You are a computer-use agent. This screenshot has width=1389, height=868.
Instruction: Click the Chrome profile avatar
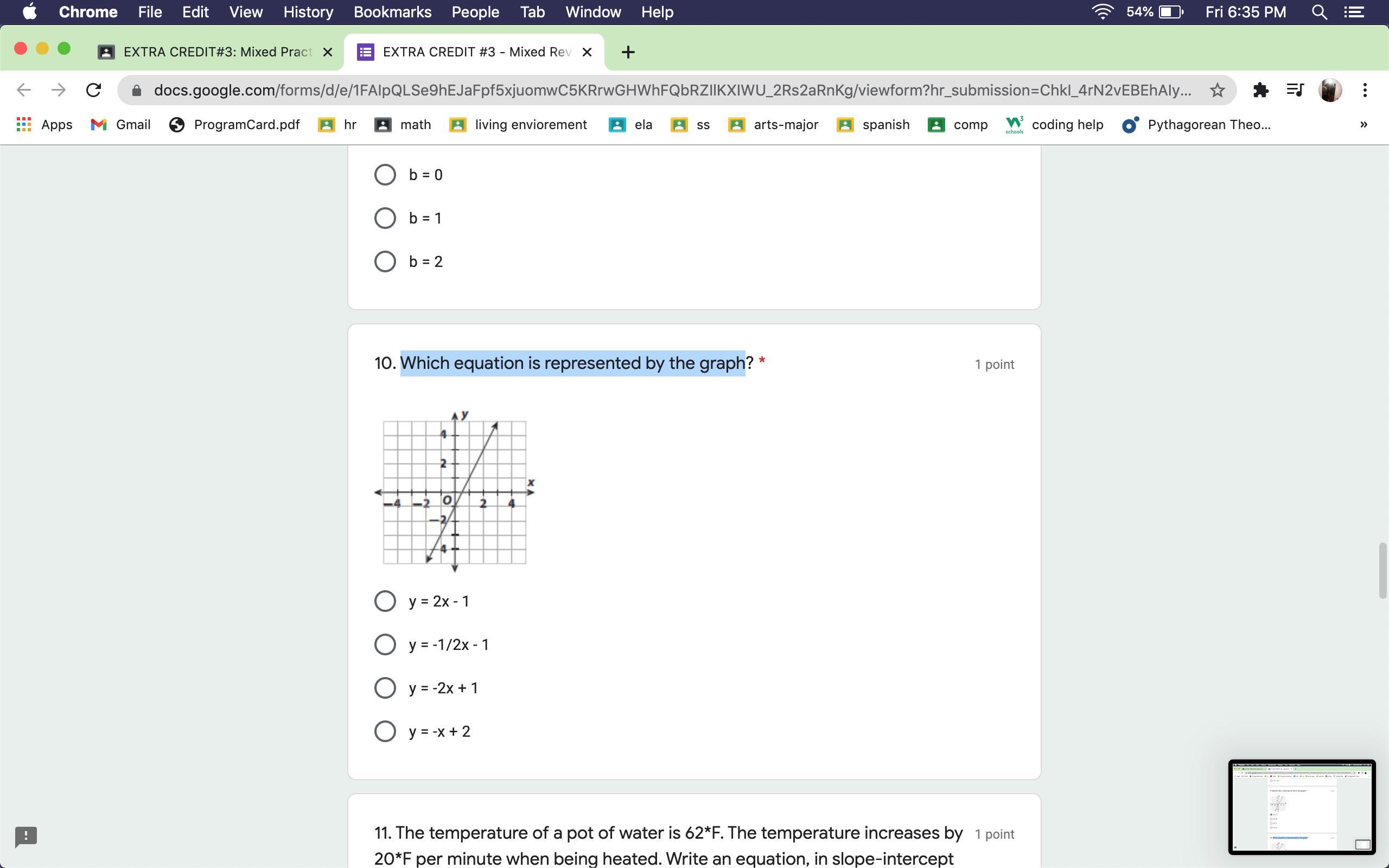(1330, 90)
